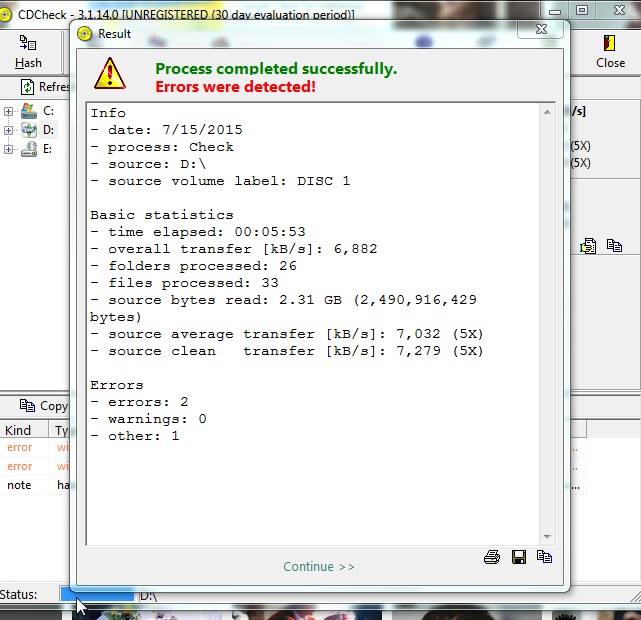Click the Kind column header
641x620 pixels.
pos(18,430)
